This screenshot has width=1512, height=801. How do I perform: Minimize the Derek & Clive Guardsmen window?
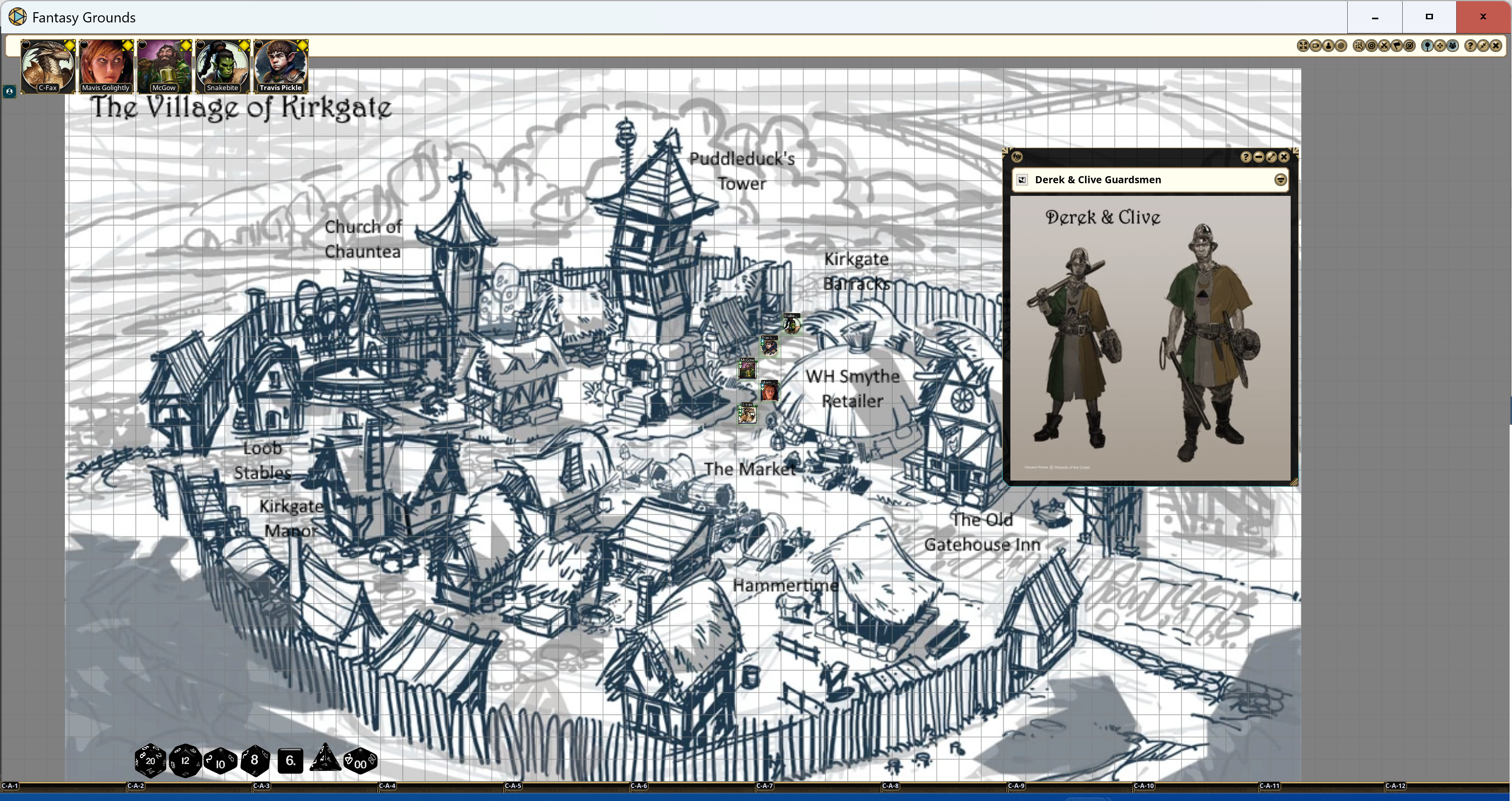1258,156
